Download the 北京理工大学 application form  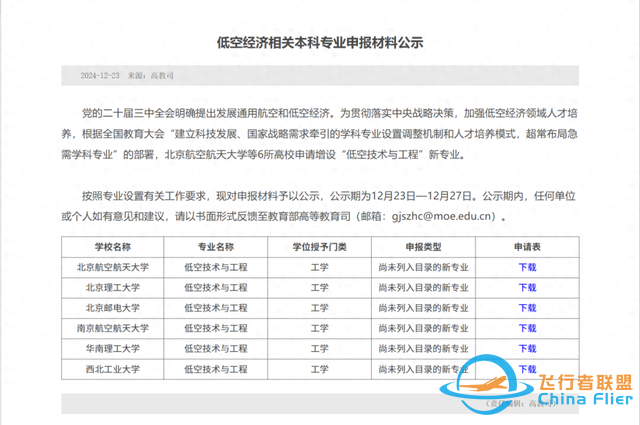pos(527,288)
